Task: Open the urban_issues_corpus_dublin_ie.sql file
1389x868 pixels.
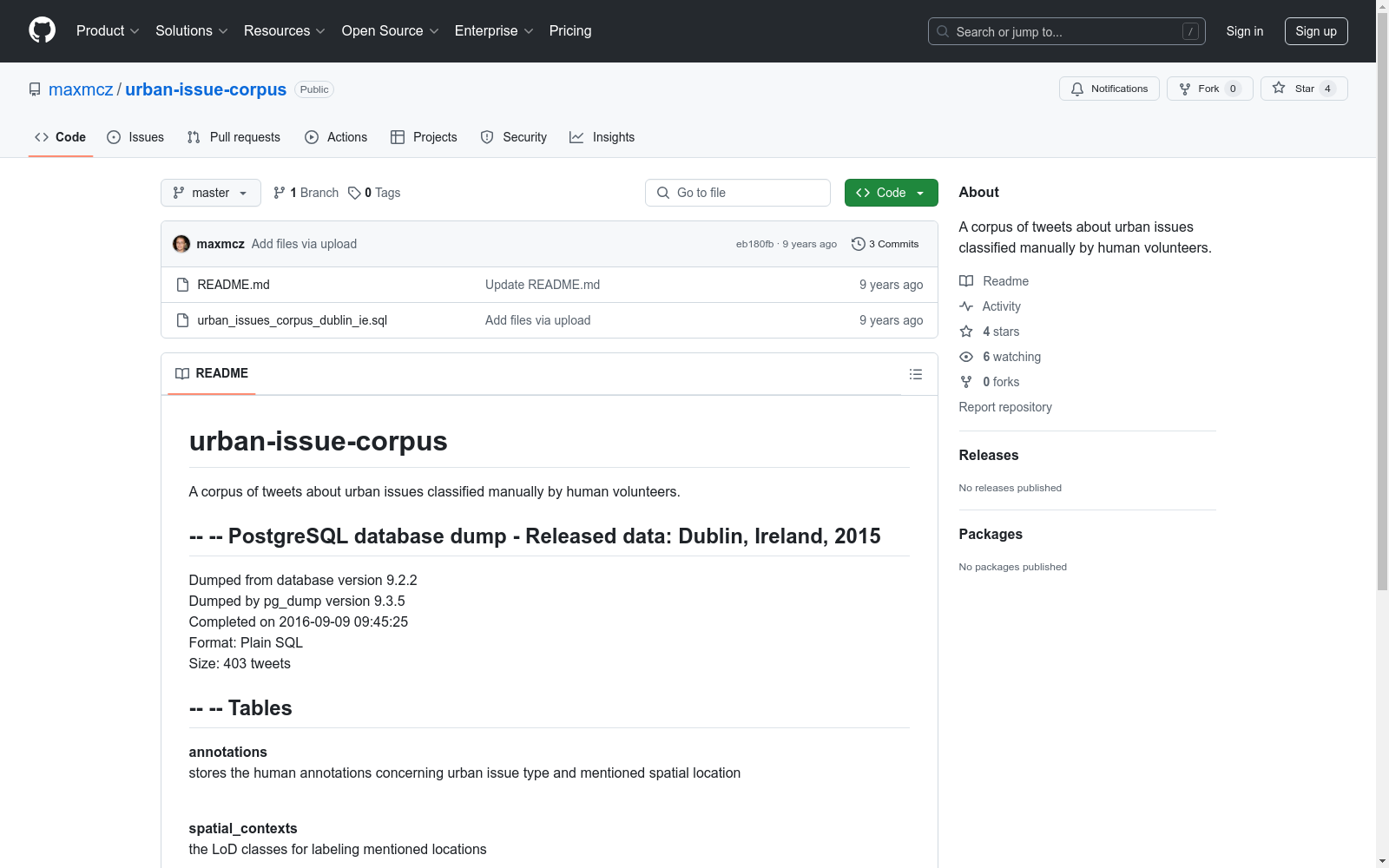Action: pos(293,320)
